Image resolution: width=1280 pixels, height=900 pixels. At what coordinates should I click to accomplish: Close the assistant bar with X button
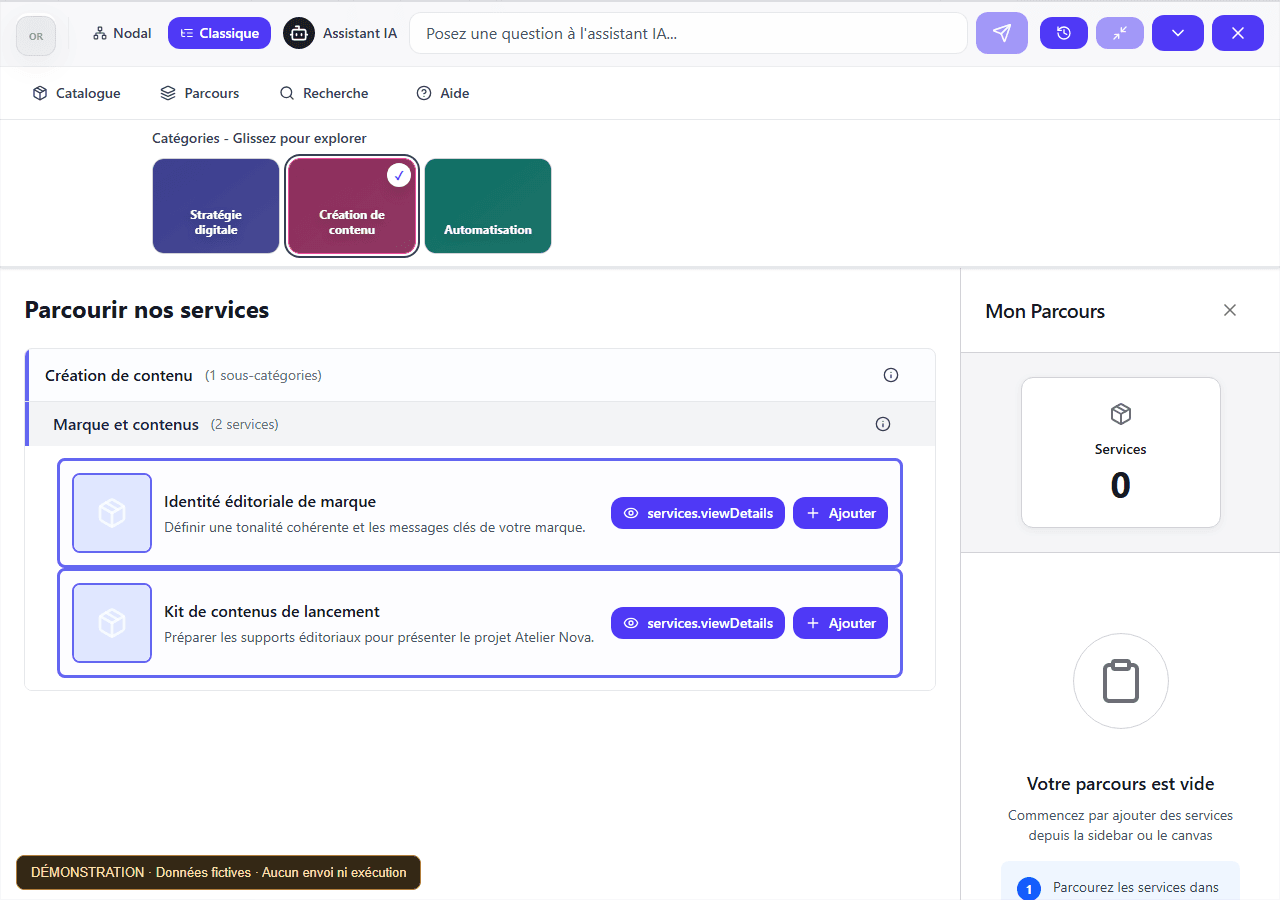coord(1238,33)
